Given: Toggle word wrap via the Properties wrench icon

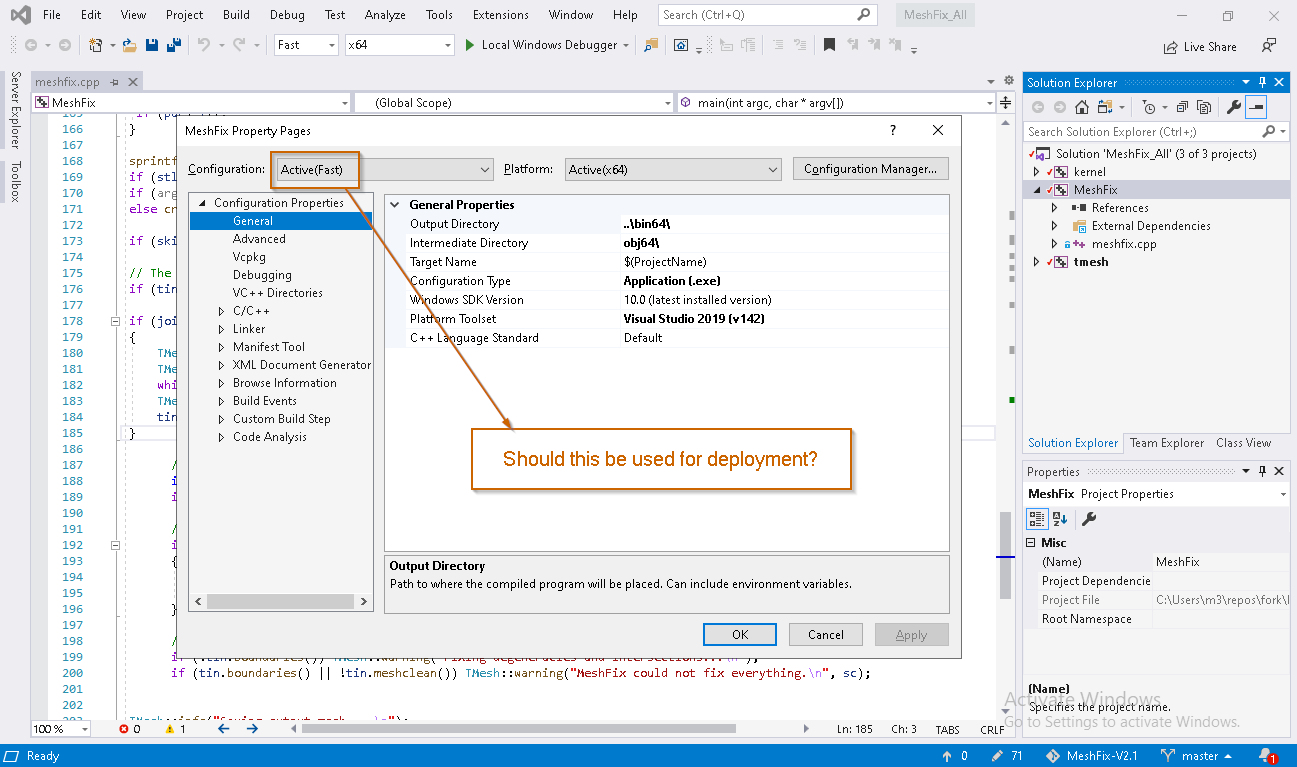Looking at the screenshot, I should [1088, 518].
